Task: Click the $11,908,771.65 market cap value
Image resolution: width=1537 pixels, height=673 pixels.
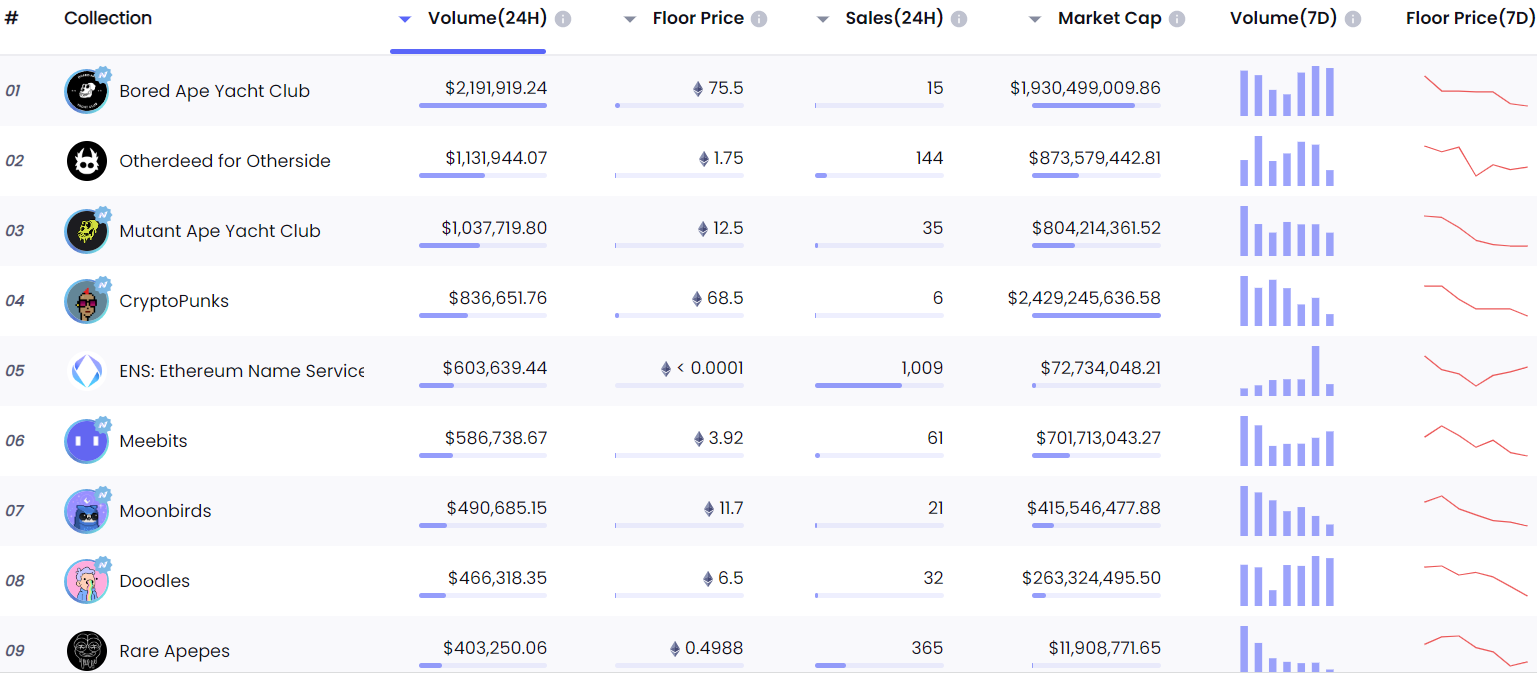Action: (1105, 648)
